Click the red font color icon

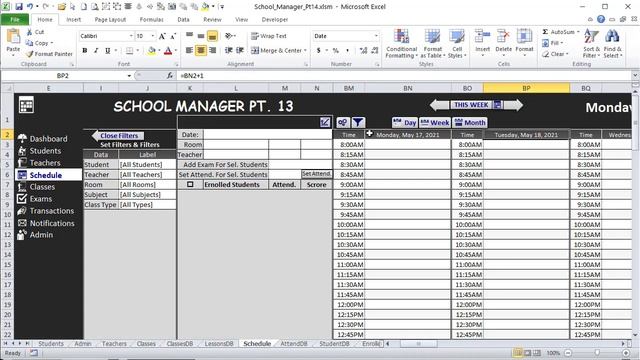tap(168, 51)
